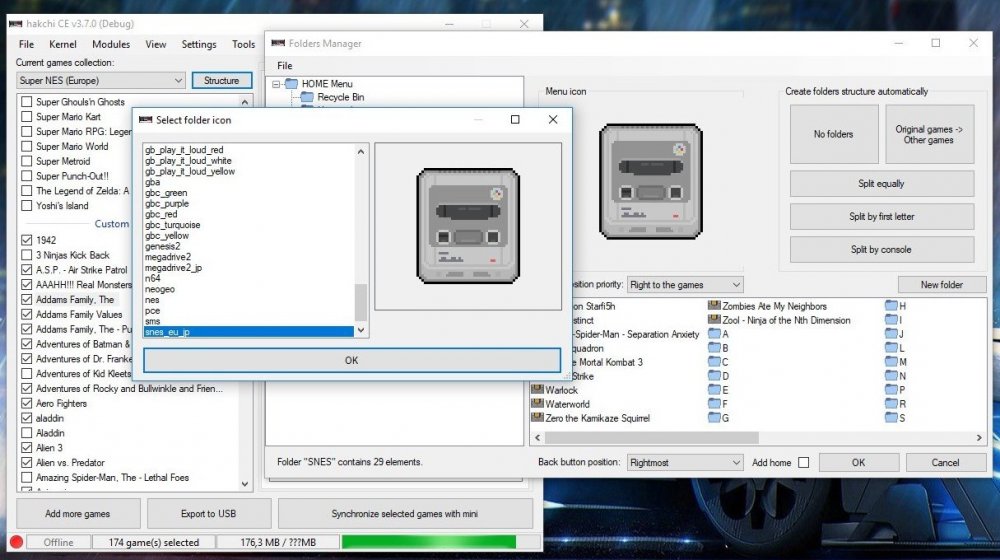Select the Warlock game cartridge icon
The height and width of the screenshot is (560, 1000).
click(537, 390)
